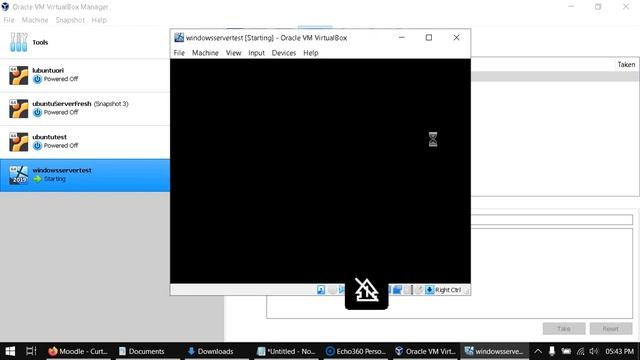This screenshot has width=640, height=360.
Task: Click the shared folders status bar icon
Action: pos(397,290)
